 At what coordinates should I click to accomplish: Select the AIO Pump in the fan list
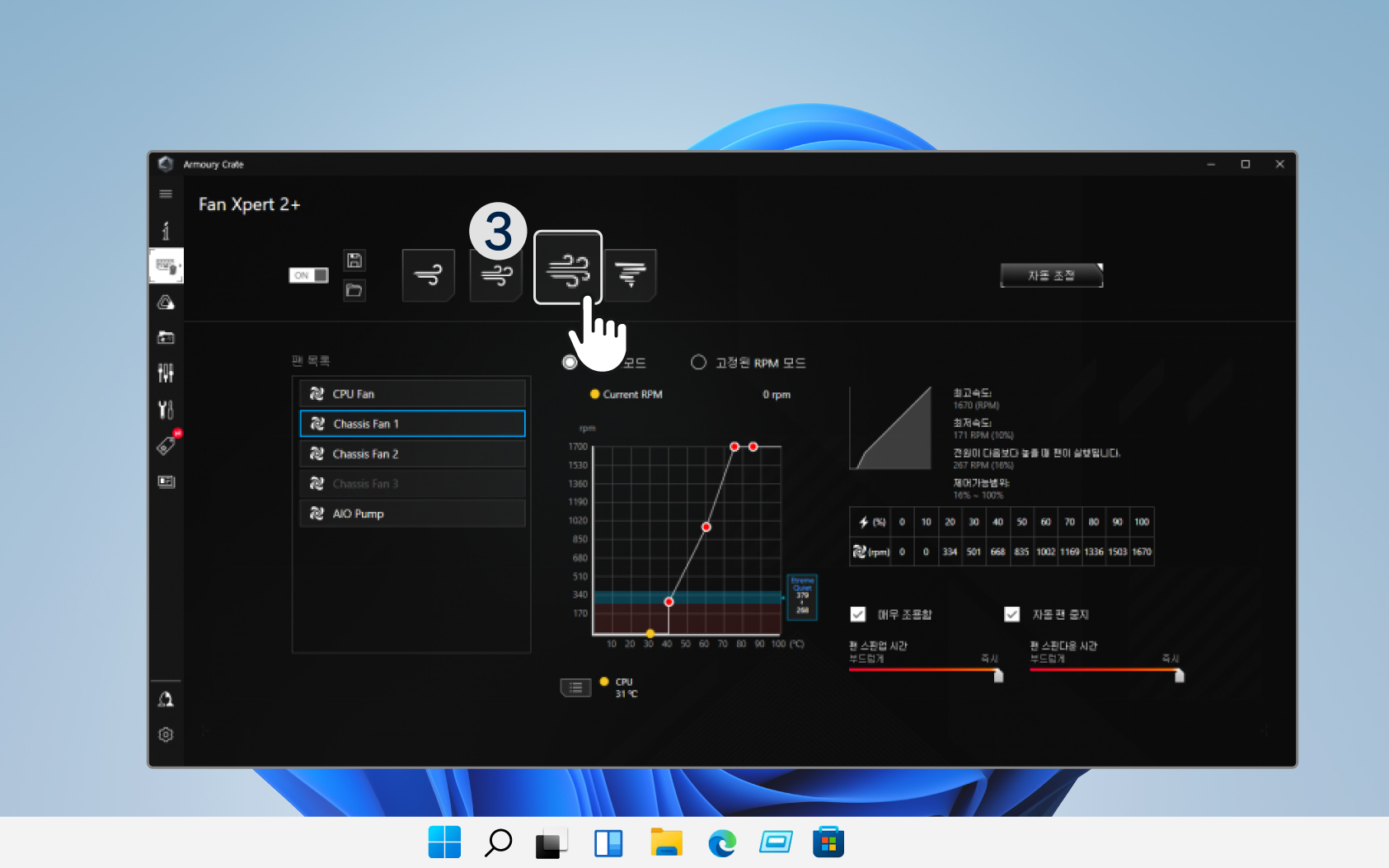pos(412,513)
